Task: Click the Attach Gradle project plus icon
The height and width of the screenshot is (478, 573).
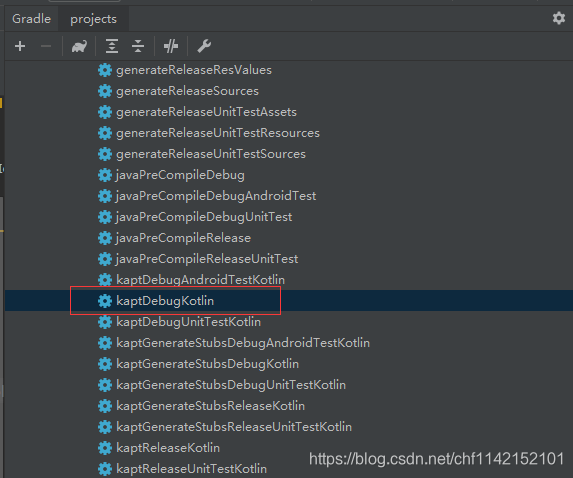Action: pos(20,46)
